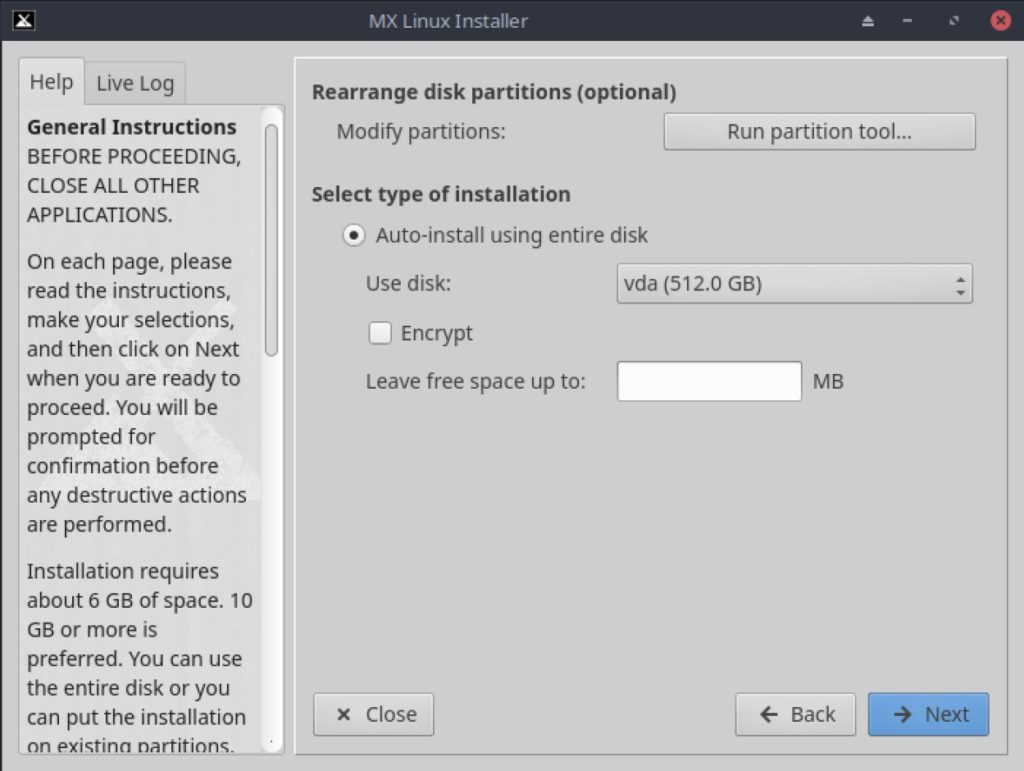Image resolution: width=1024 pixels, height=771 pixels.
Task: Enable the Encrypt checkbox
Action: 380,333
